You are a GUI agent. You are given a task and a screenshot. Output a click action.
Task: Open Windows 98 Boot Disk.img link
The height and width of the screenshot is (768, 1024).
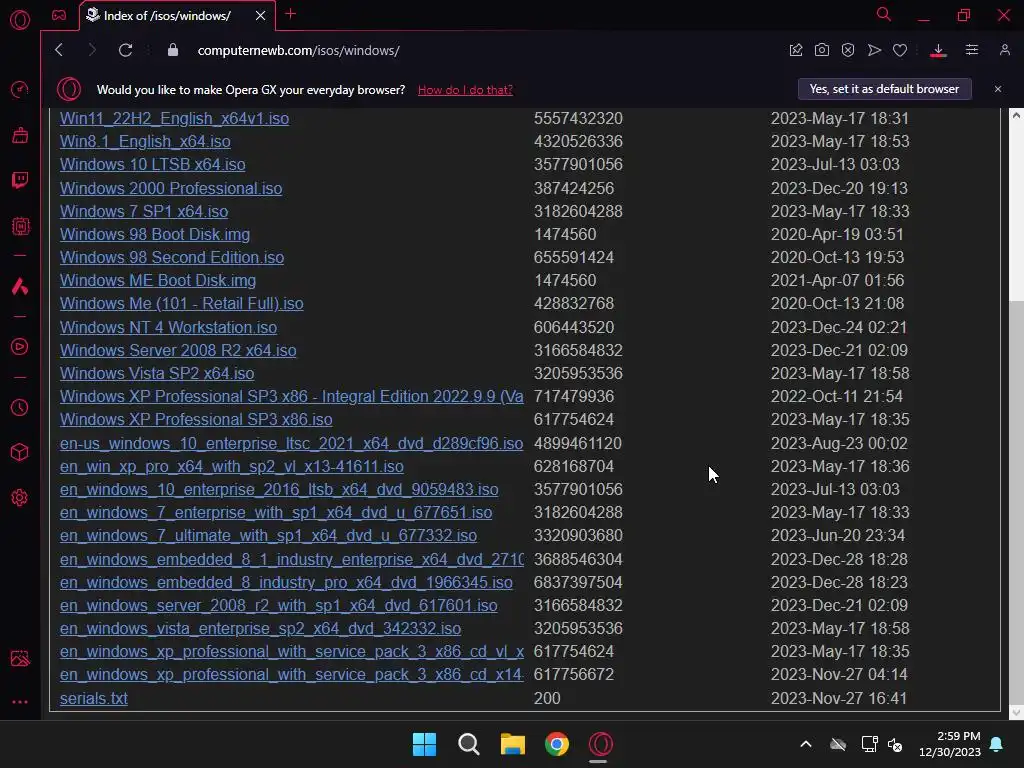click(155, 234)
